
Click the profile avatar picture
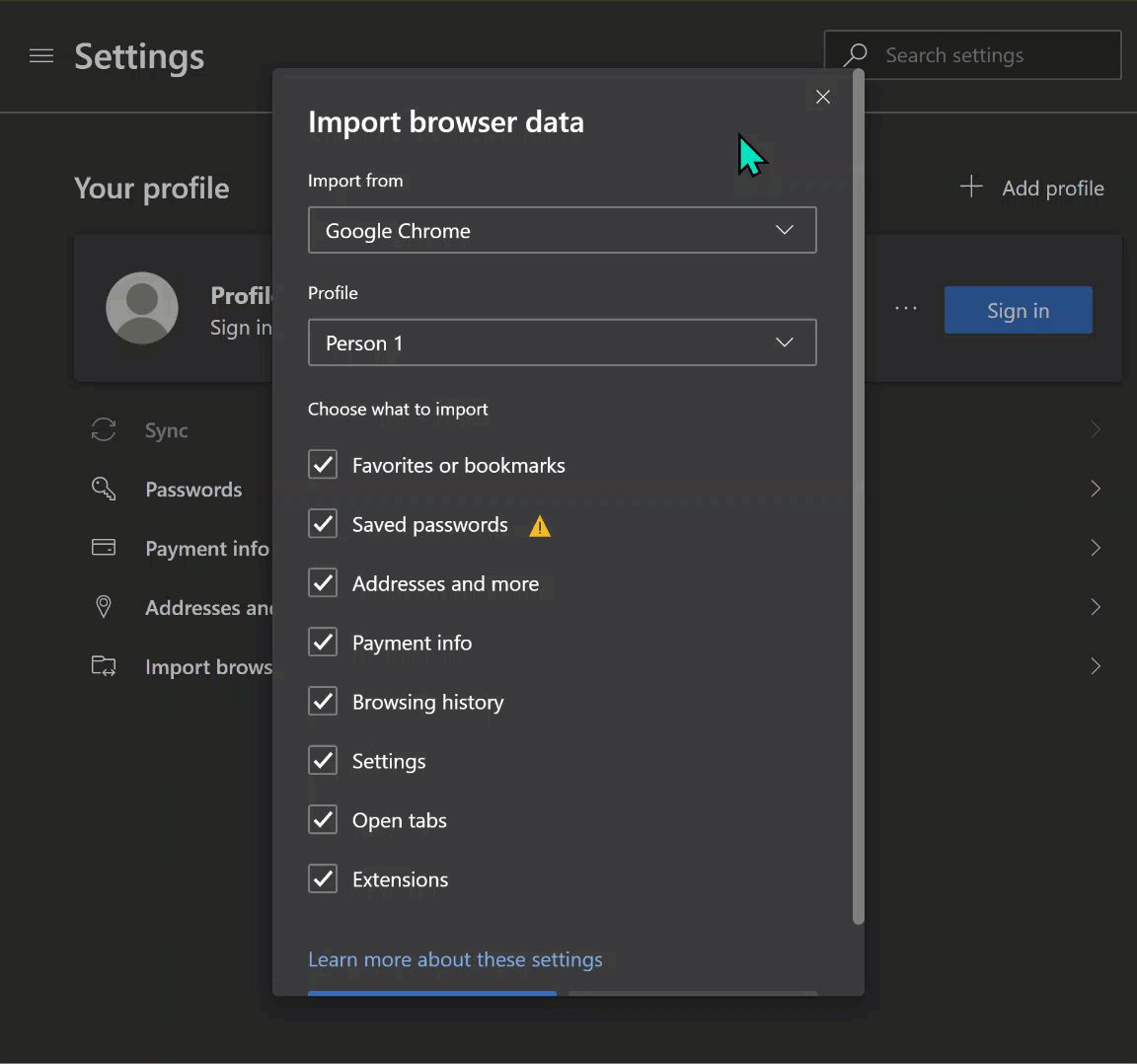142,308
